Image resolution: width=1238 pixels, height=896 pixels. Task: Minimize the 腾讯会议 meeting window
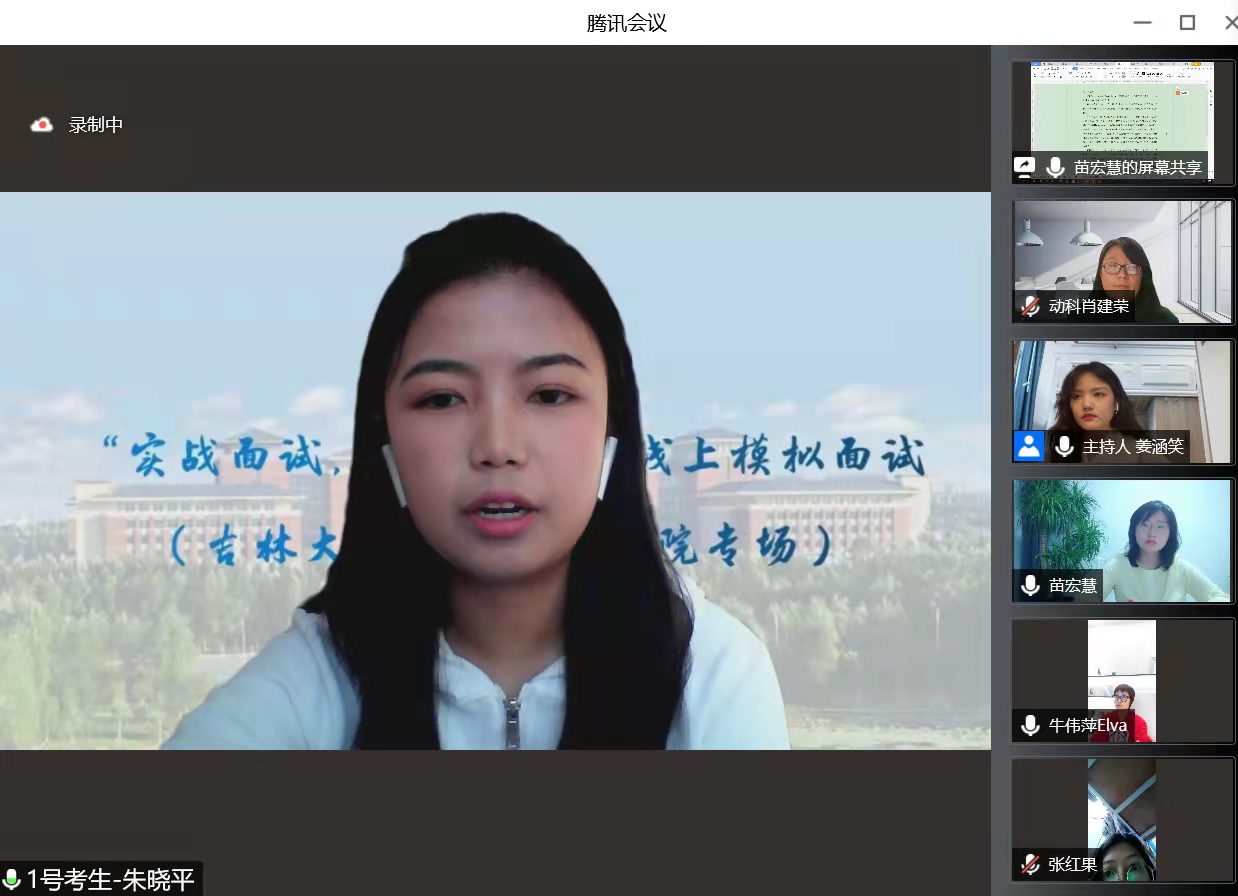point(1142,22)
